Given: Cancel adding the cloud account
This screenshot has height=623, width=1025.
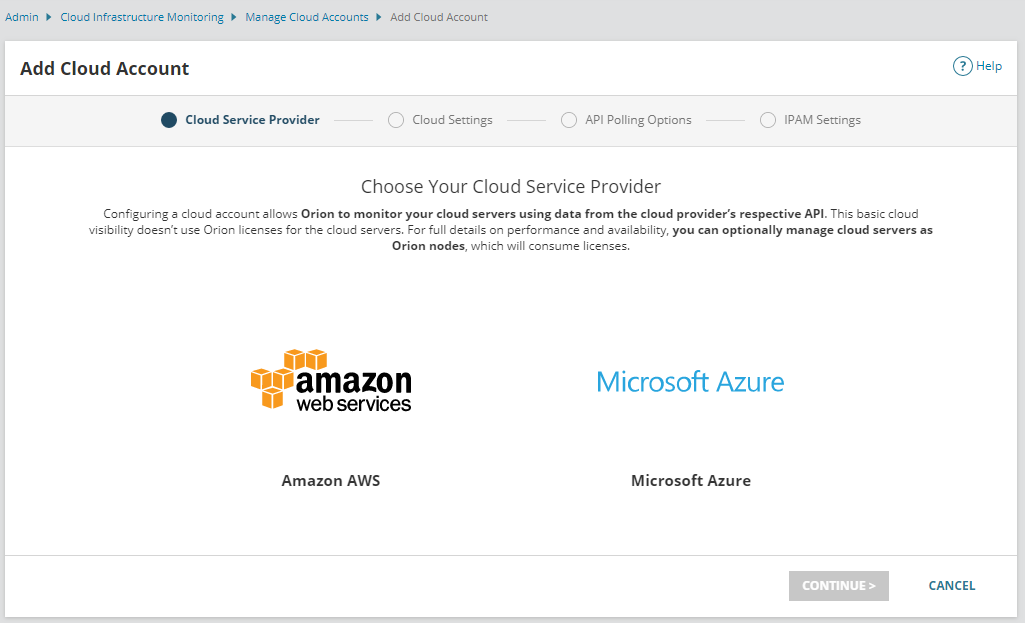Looking at the screenshot, I should pos(951,586).
